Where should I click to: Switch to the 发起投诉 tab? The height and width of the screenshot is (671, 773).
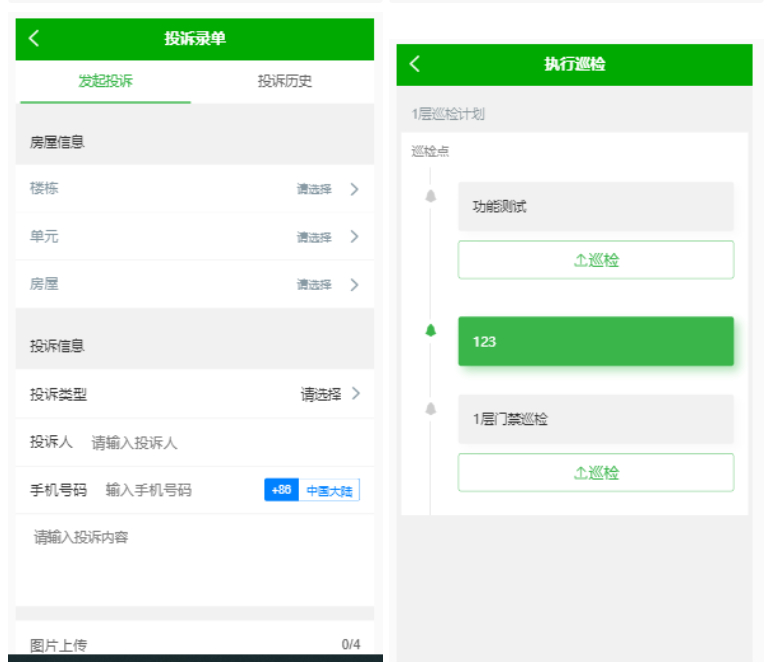tap(105, 81)
